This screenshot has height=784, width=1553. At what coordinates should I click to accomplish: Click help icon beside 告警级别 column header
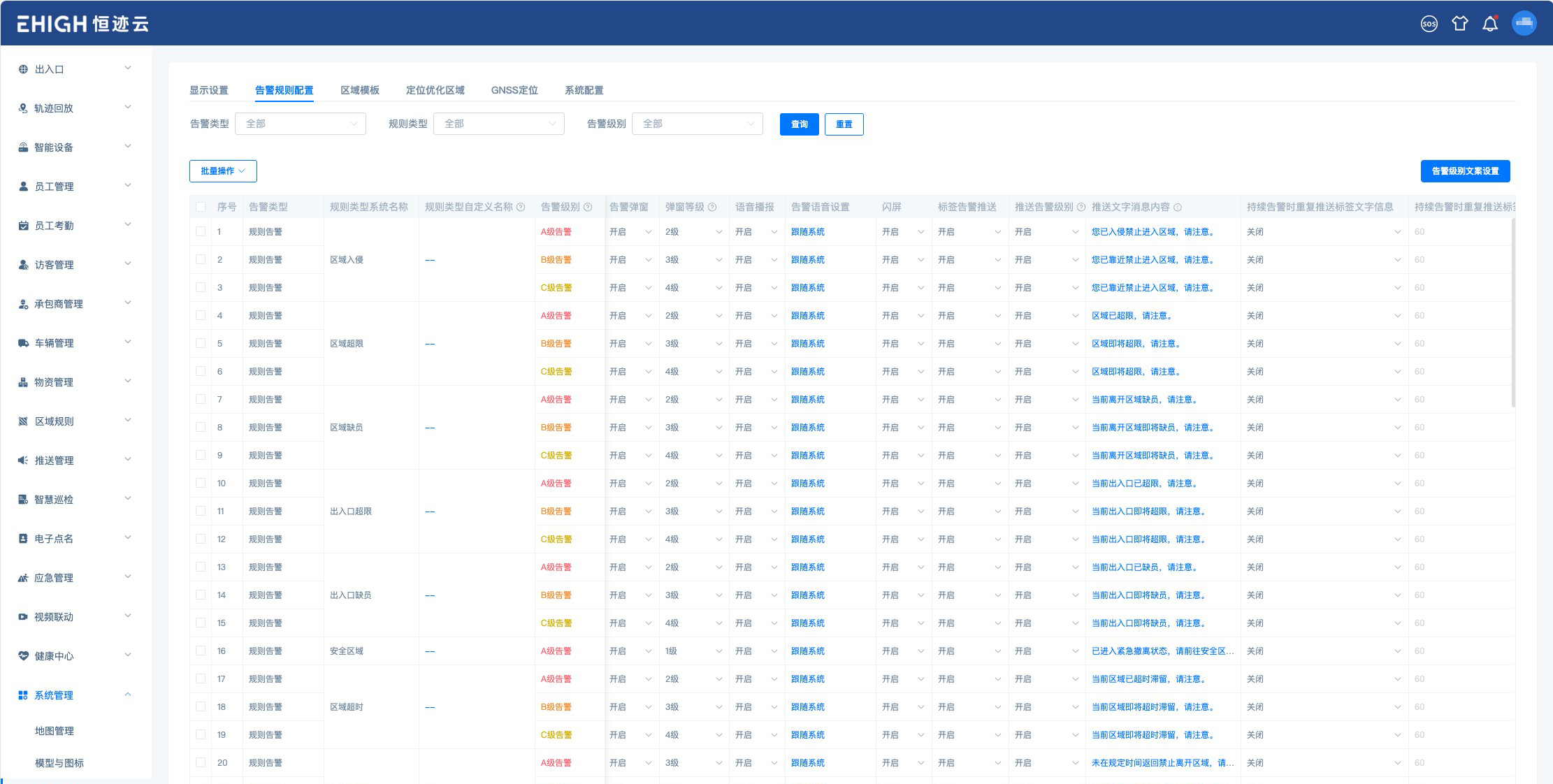[x=588, y=208]
